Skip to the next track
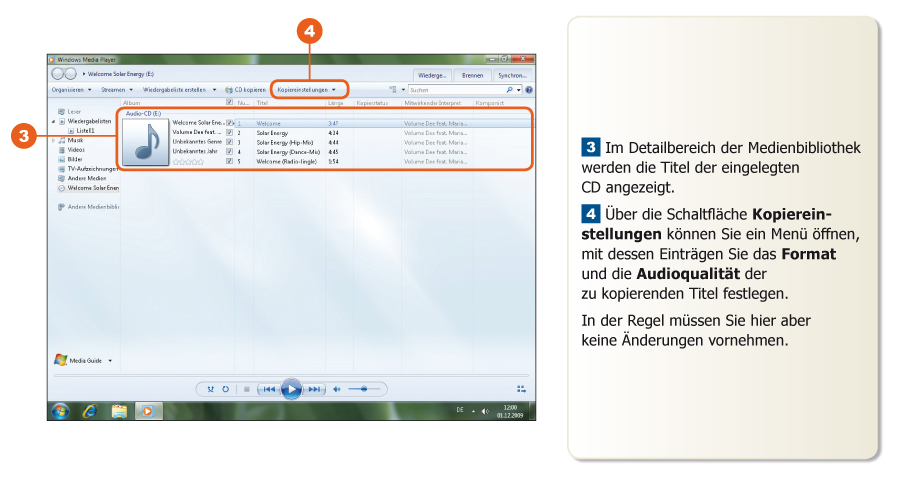 pyautogui.click(x=314, y=388)
